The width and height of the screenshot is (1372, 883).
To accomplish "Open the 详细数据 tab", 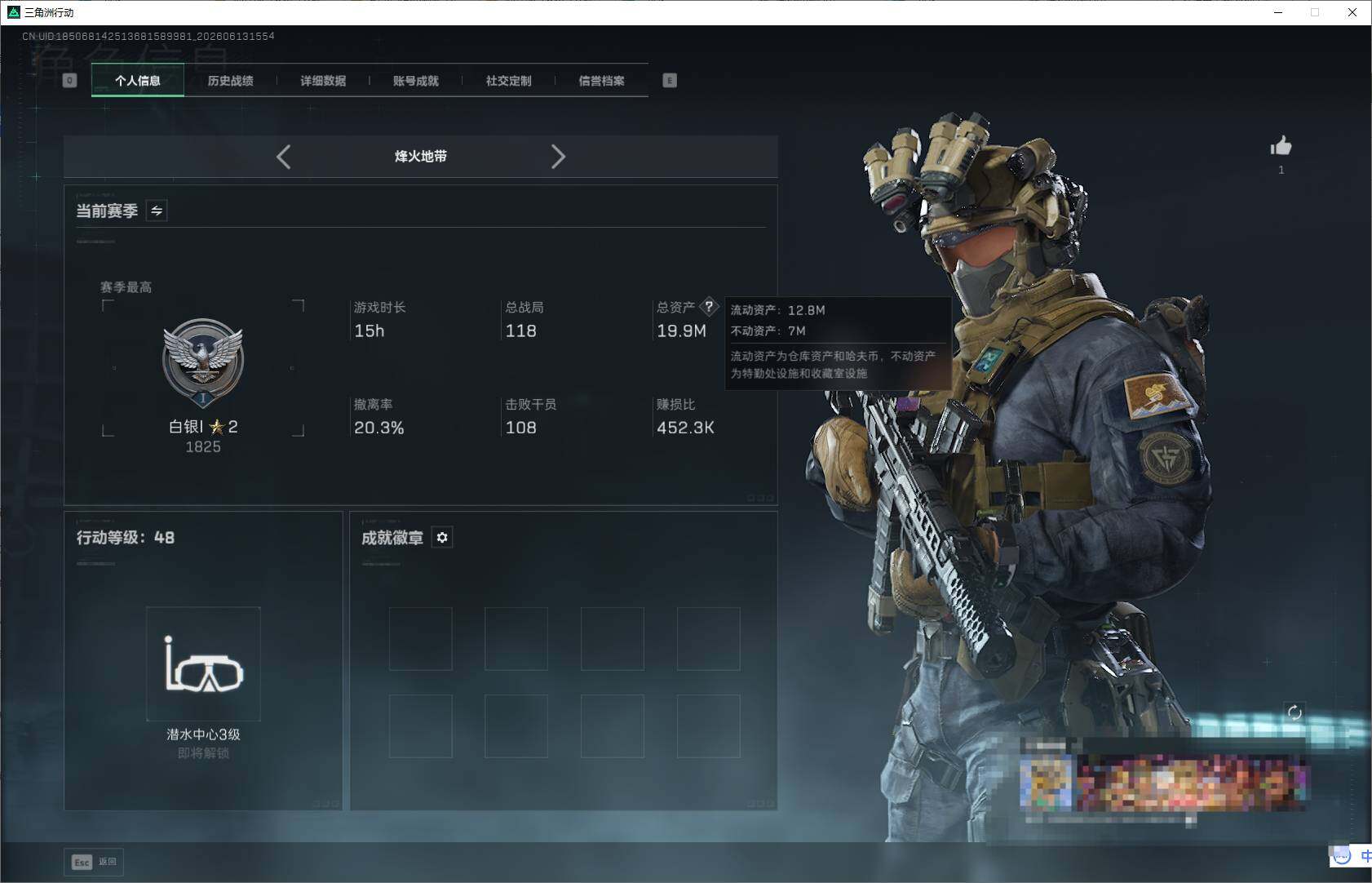I will [323, 80].
